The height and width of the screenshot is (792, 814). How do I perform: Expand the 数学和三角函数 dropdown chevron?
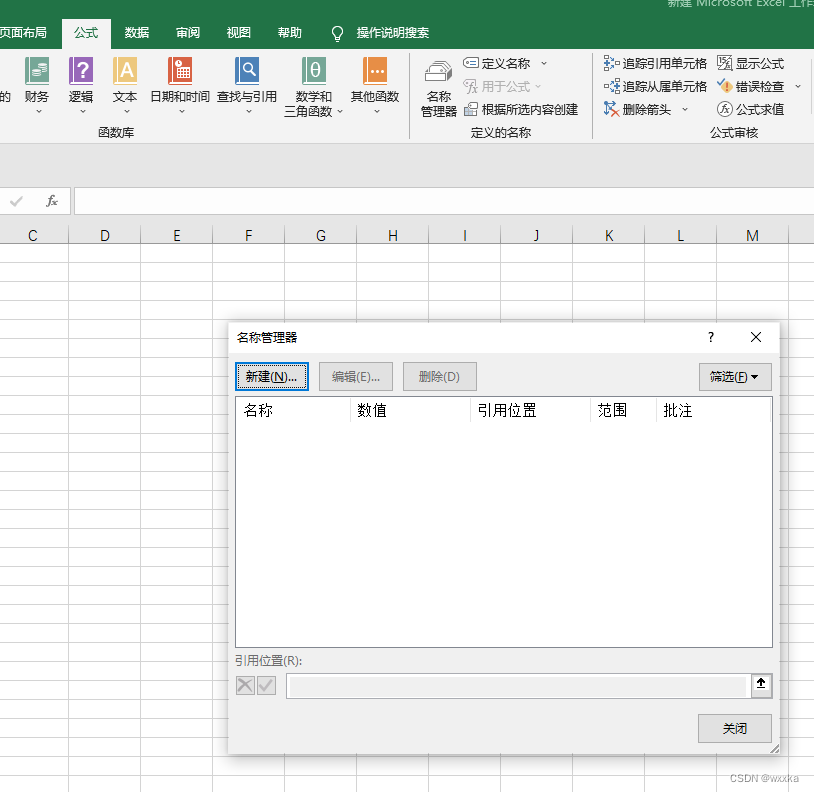pos(340,112)
